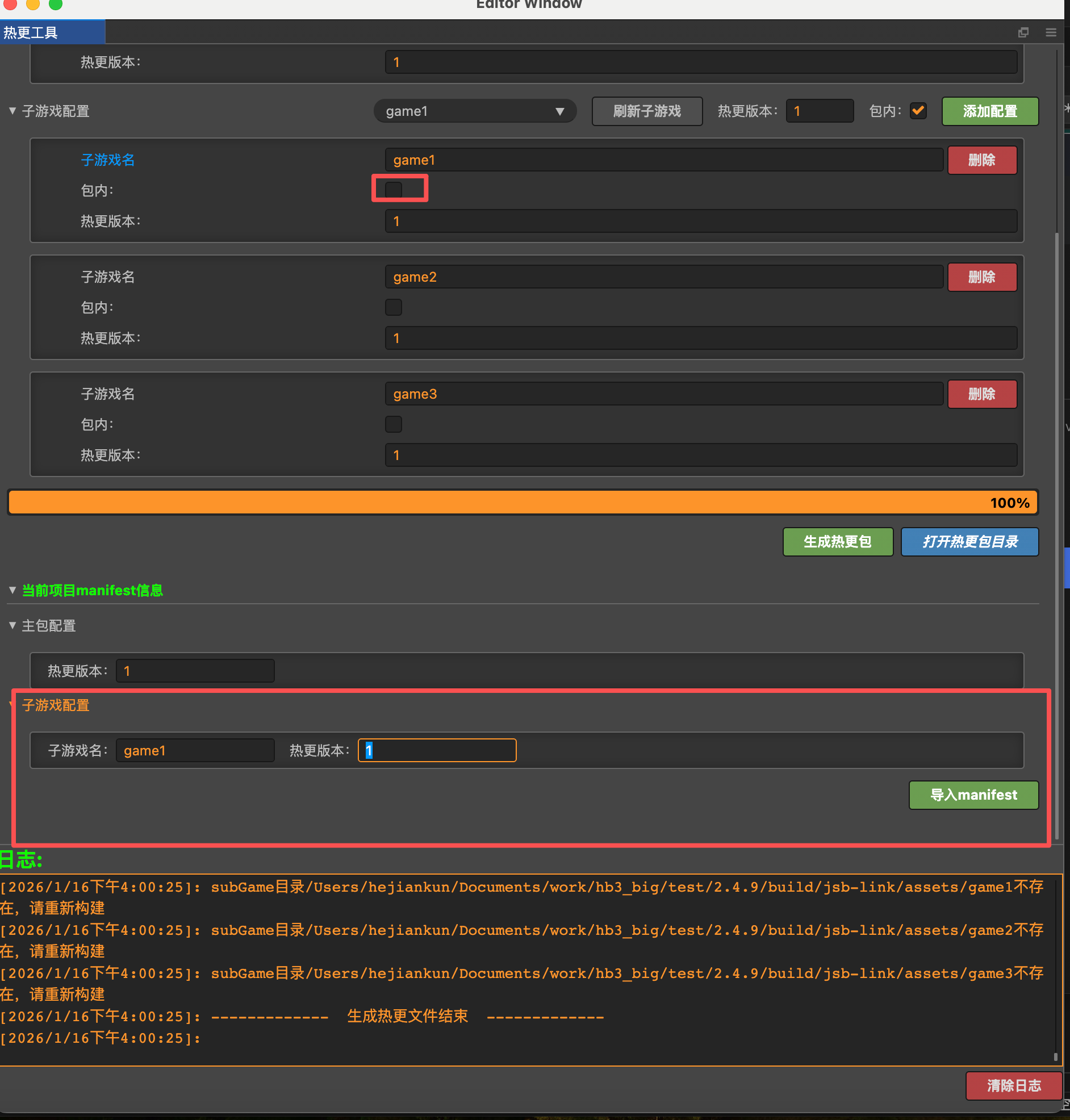Switch to the 热更工具 tab

point(52,32)
